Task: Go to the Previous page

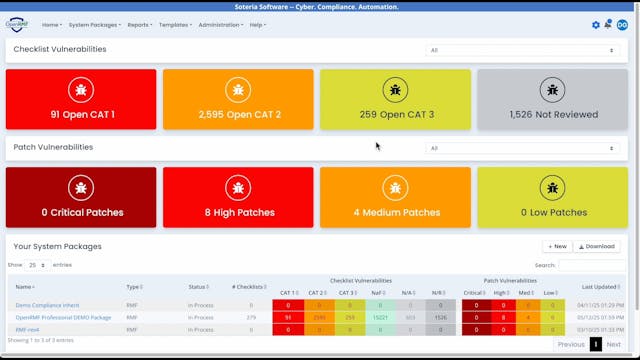Action: [571, 344]
